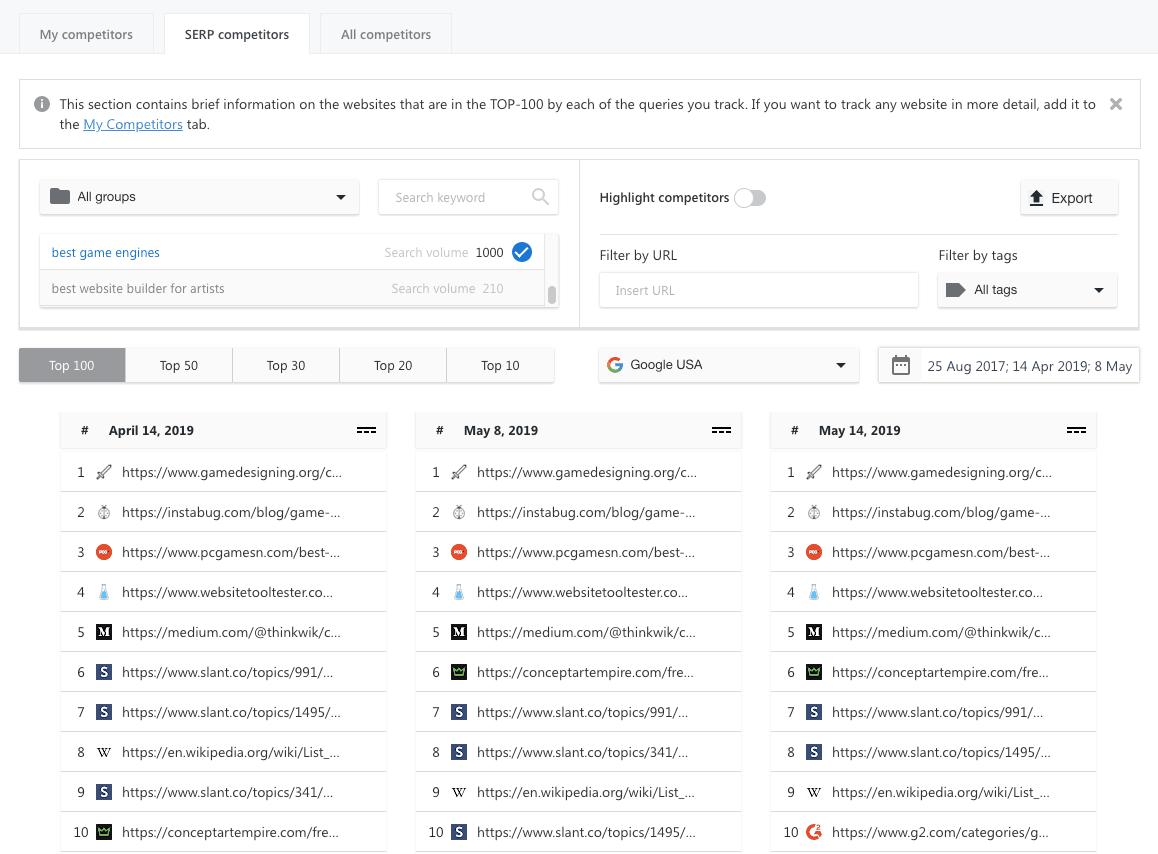Click the column menu icon for May 14, 2019
This screenshot has width=1158, height=854.
click(1076, 430)
